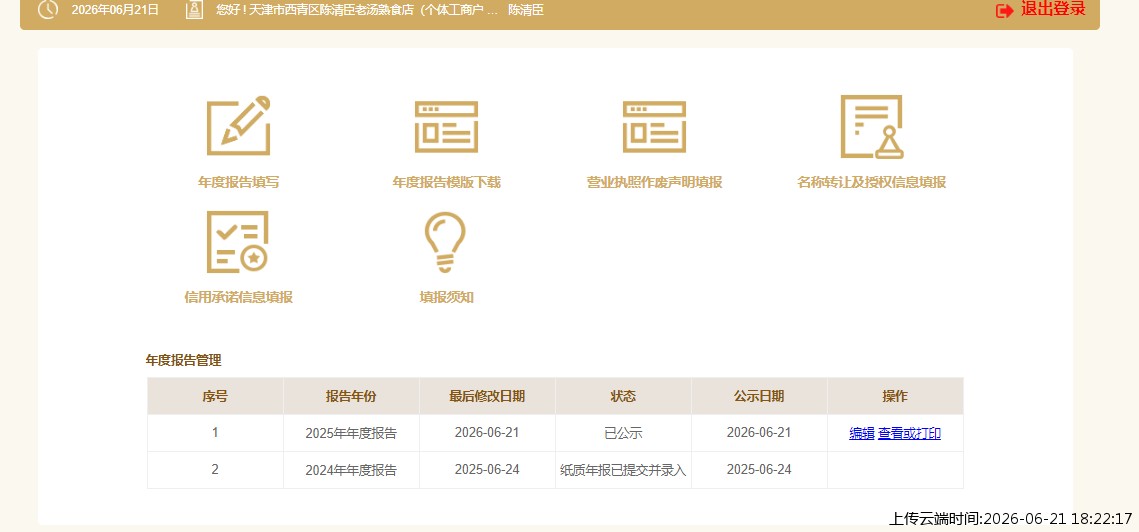Screen dimensions: 1139x532
Task: Click the 信用承诺信息填报 label
Action: [238, 297]
